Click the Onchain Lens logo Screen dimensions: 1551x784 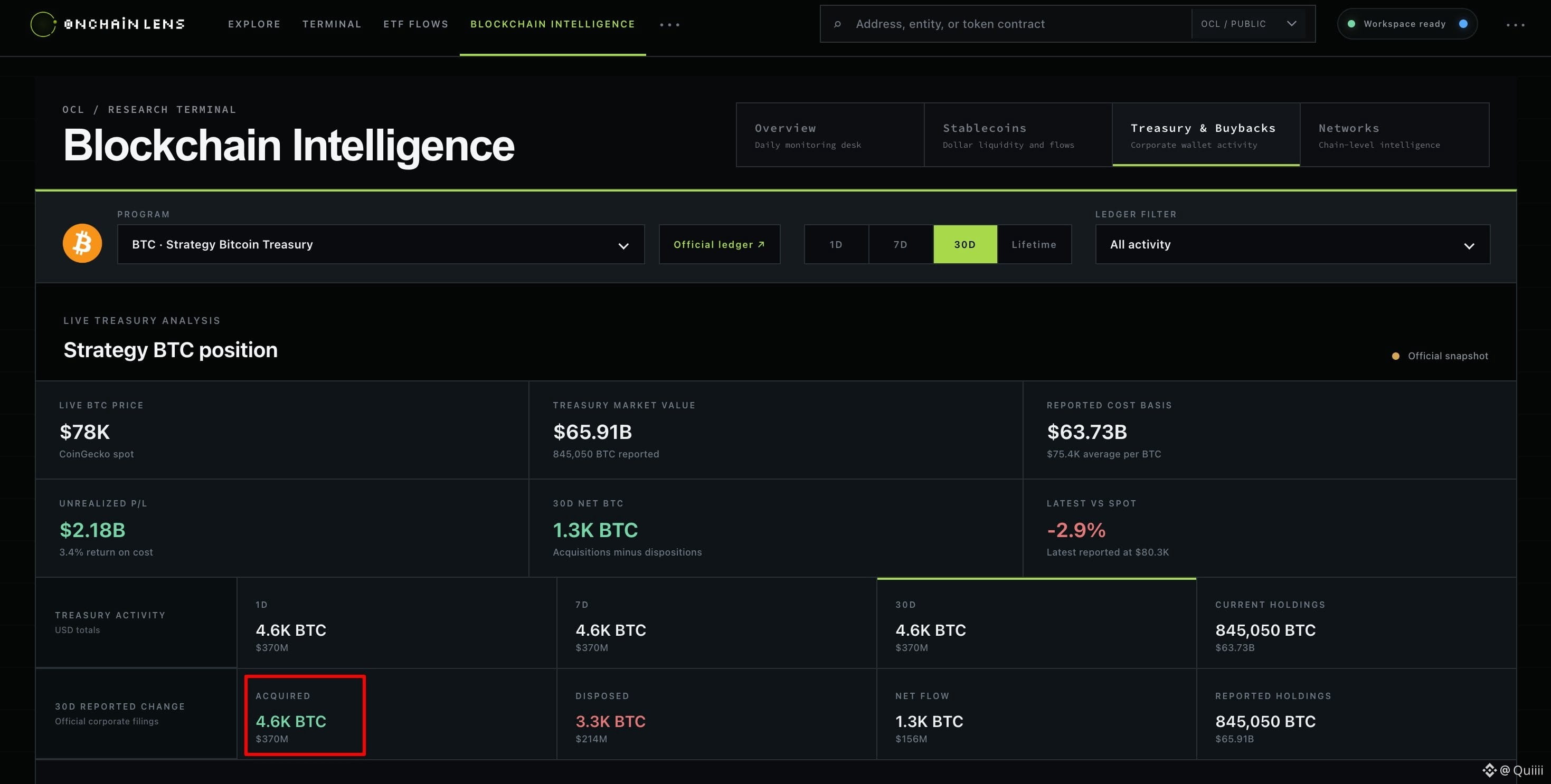pyautogui.click(x=107, y=24)
